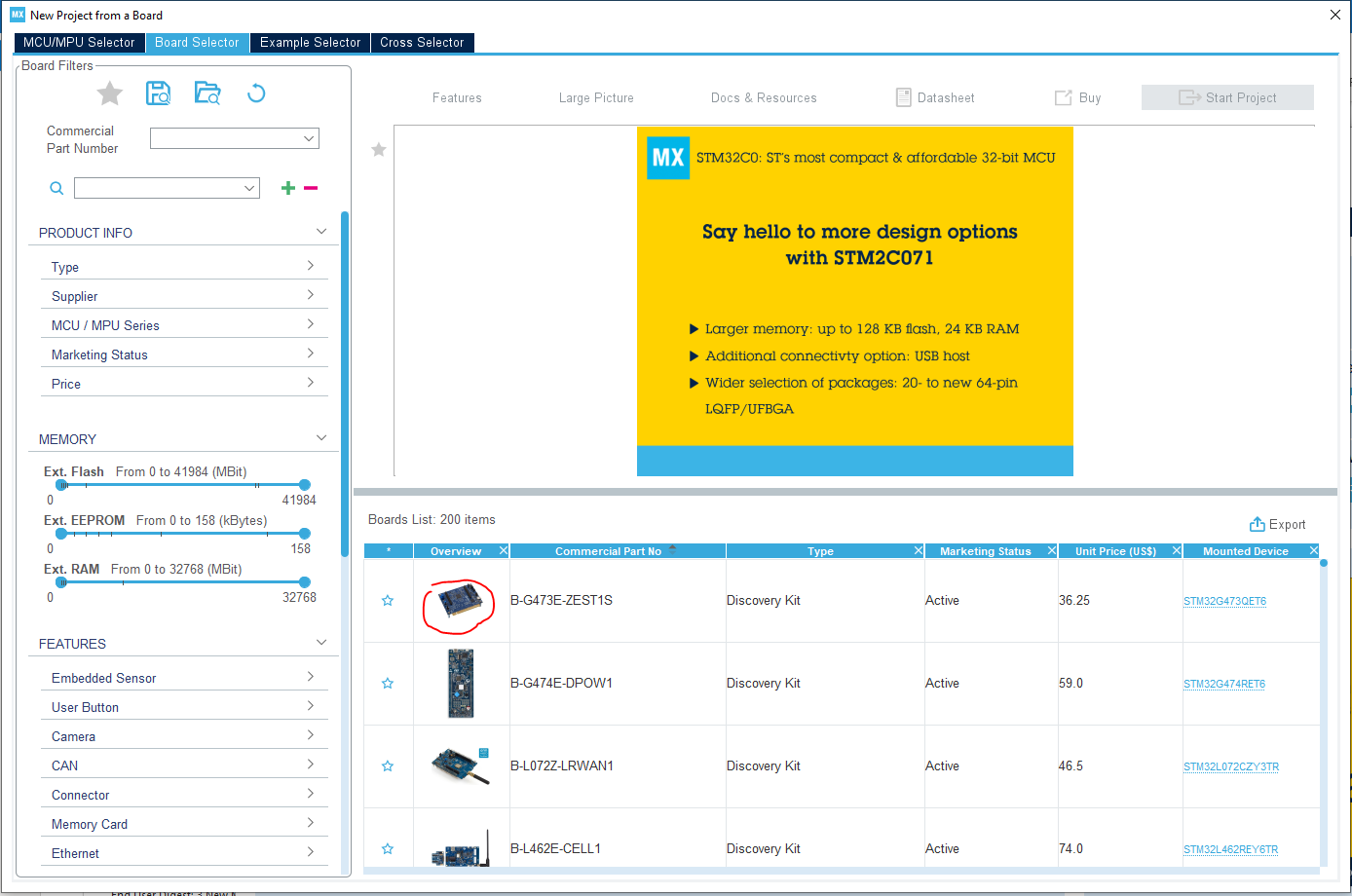Favorite the B-G473E-ZEST1S board
This screenshot has width=1352, height=896.
(387, 600)
